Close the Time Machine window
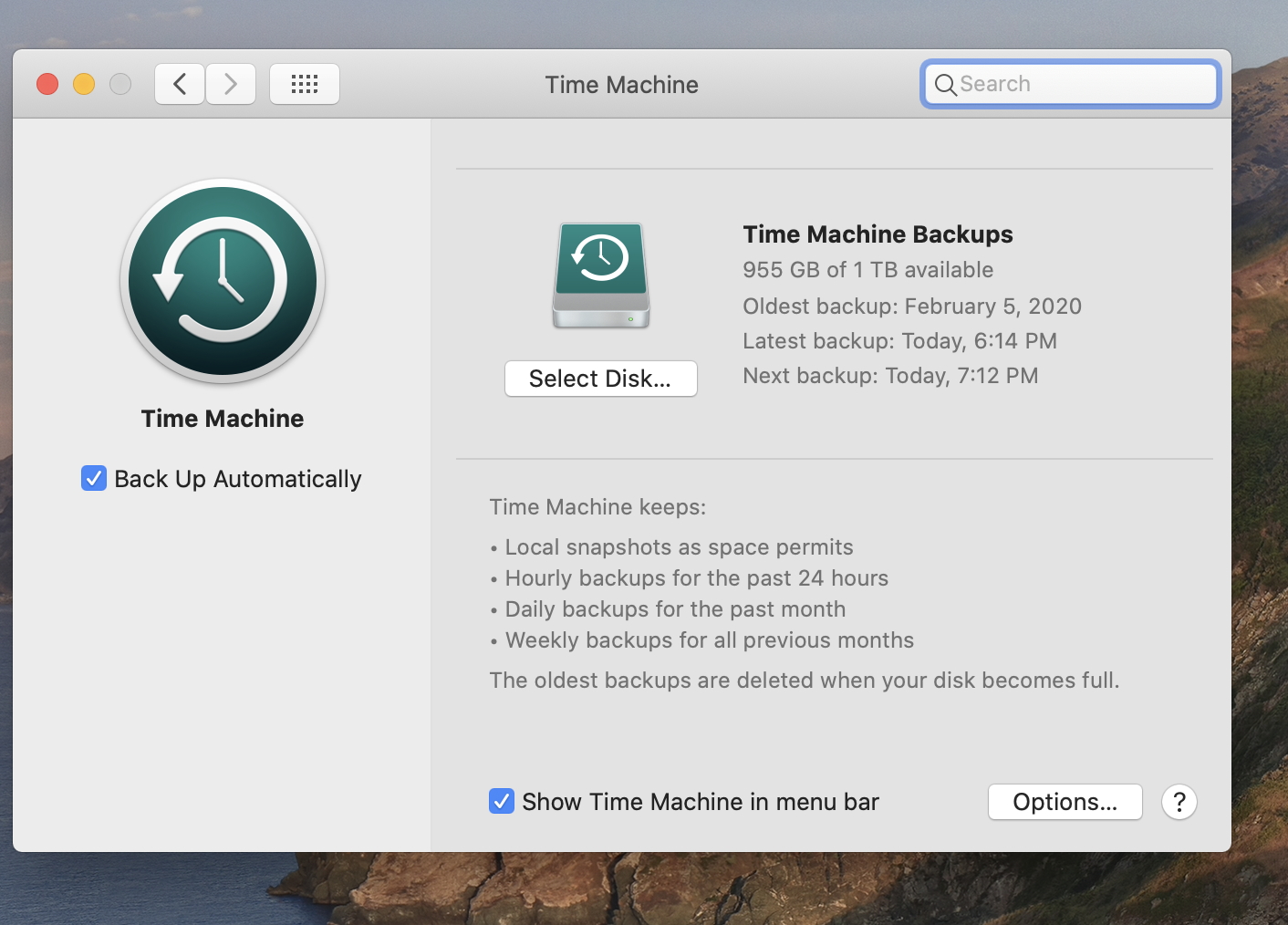1288x925 pixels. coord(47,84)
